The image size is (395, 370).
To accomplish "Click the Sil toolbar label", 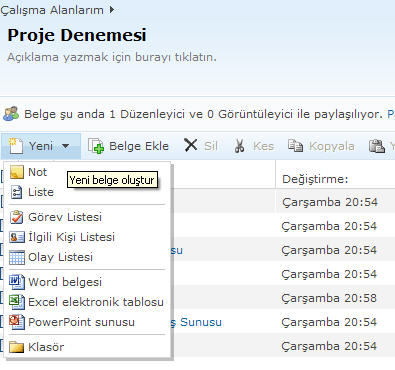I will 211,146.
